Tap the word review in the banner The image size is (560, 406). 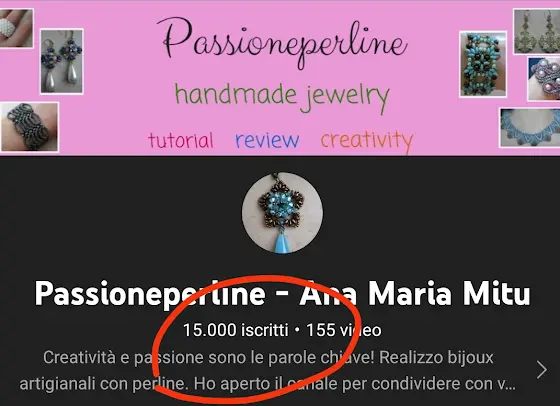point(267,141)
